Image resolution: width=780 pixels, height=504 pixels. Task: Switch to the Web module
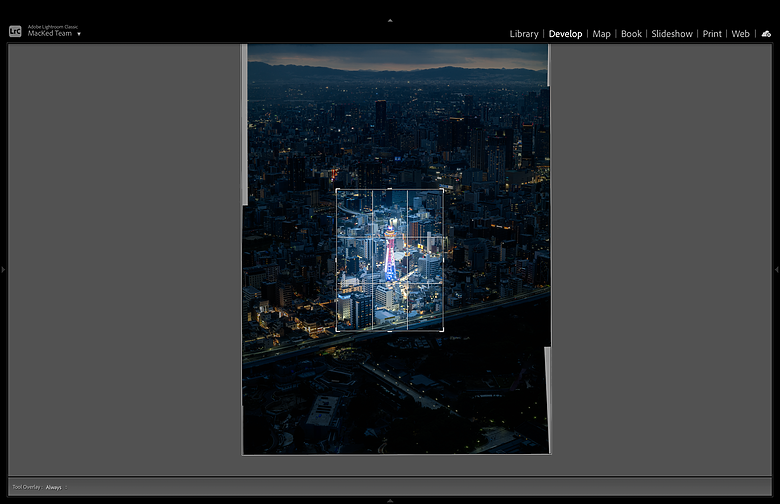coord(740,34)
